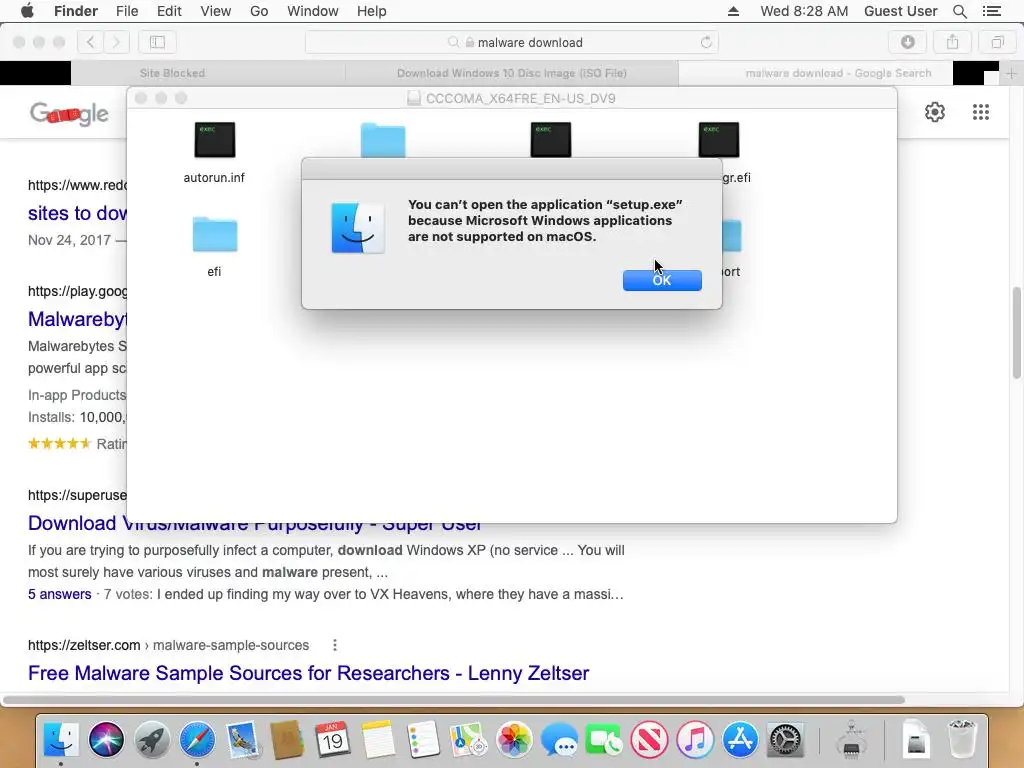Click the Safari forward arrow
The height and width of the screenshot is (768, 1024).
pyautogui.click(x=116, y=42)
